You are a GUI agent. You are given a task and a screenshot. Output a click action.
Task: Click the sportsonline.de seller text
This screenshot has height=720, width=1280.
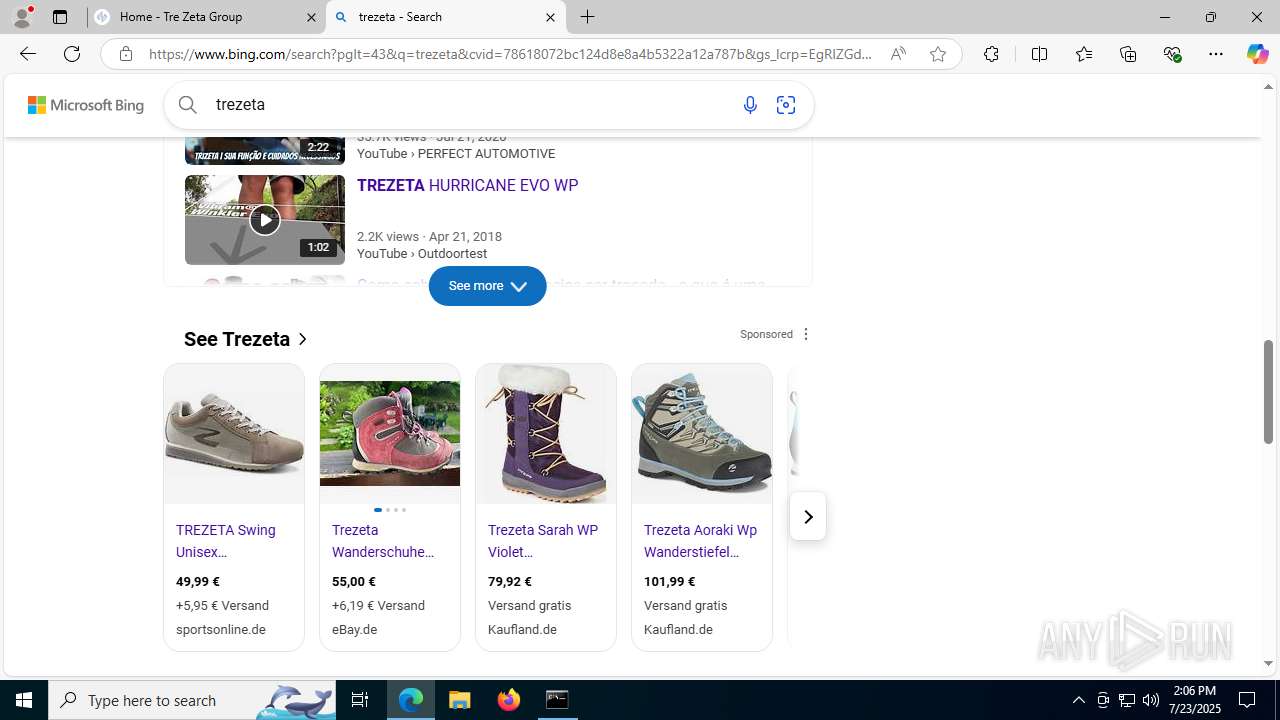point(221,630)
